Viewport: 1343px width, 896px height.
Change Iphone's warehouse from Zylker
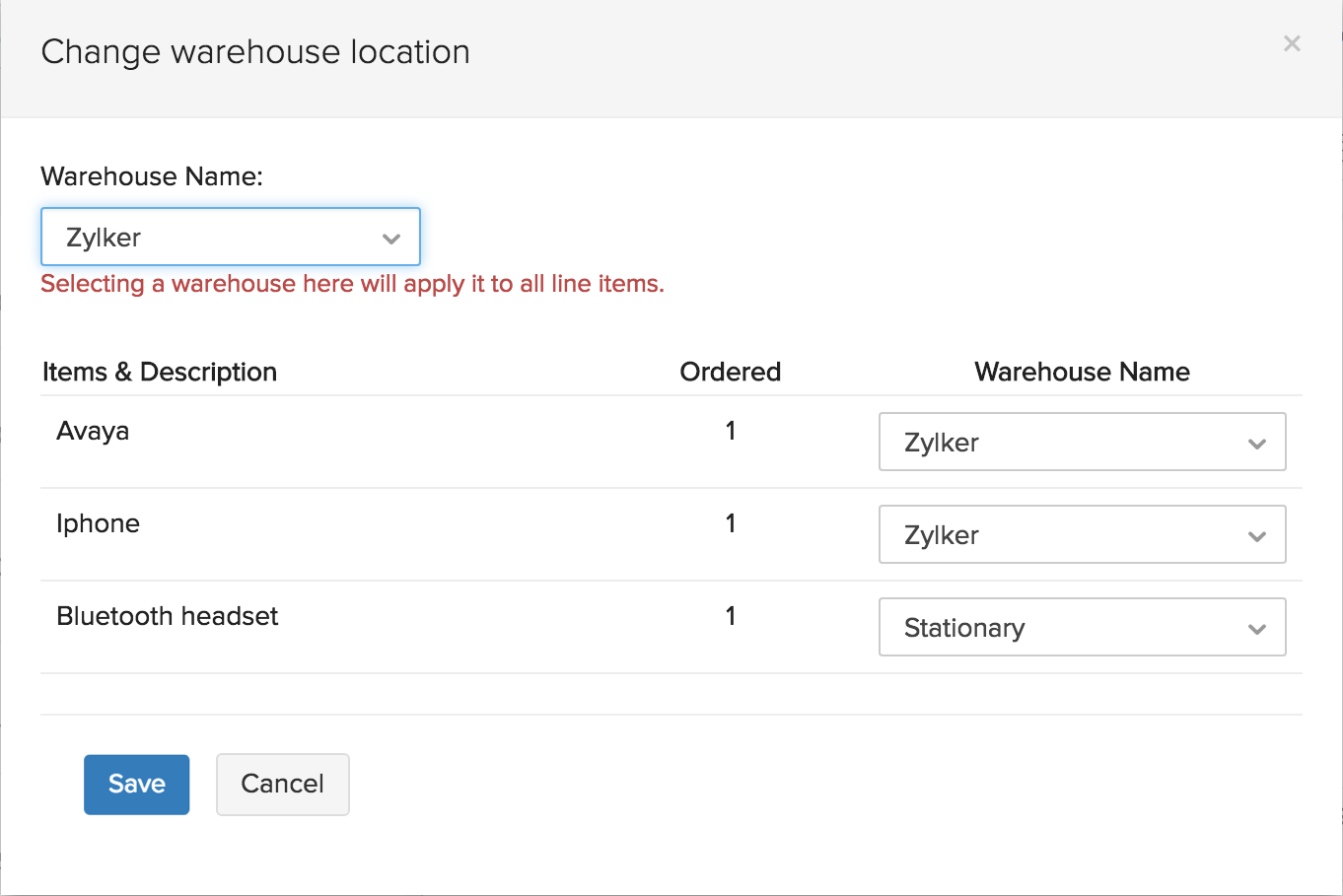coord(1082,535)
